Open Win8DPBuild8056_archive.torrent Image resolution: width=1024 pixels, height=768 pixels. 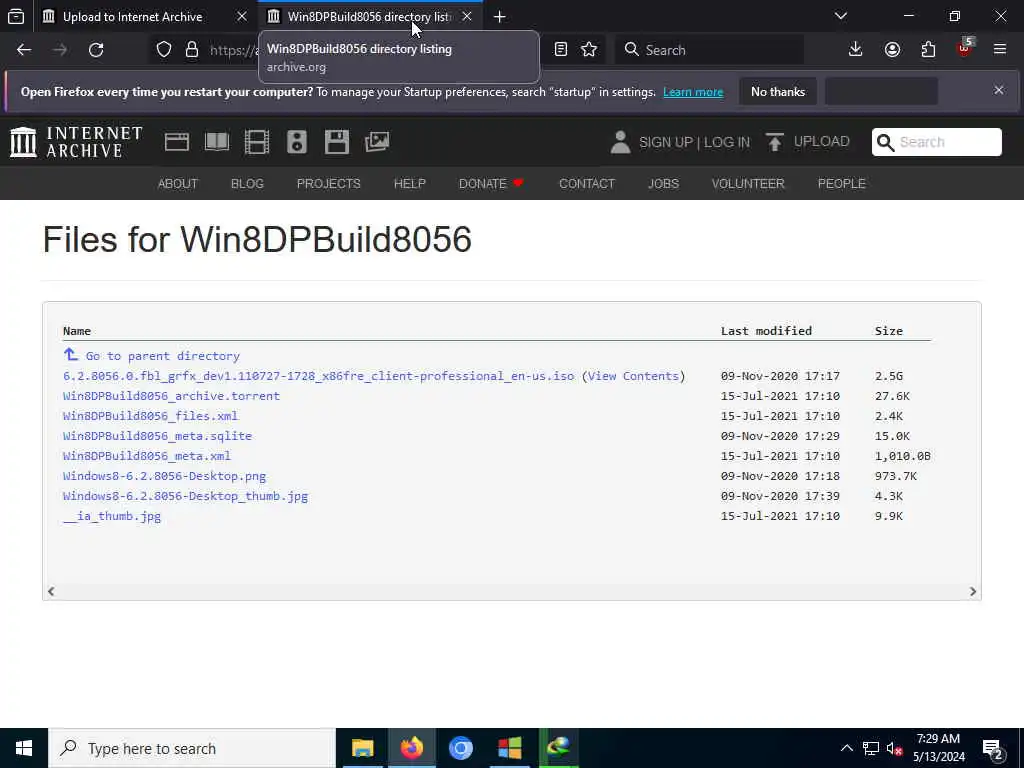171,396
